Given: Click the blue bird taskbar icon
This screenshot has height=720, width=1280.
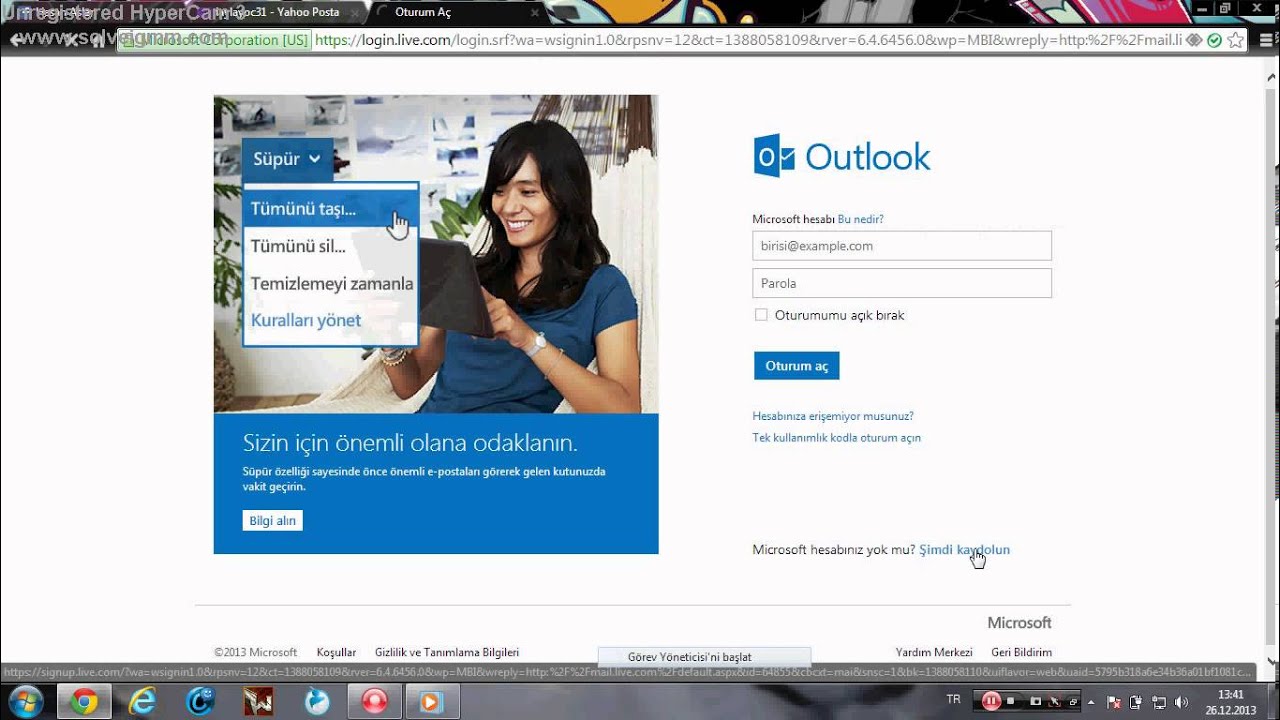Looking at the screenshot, I should tap(316, 702).
